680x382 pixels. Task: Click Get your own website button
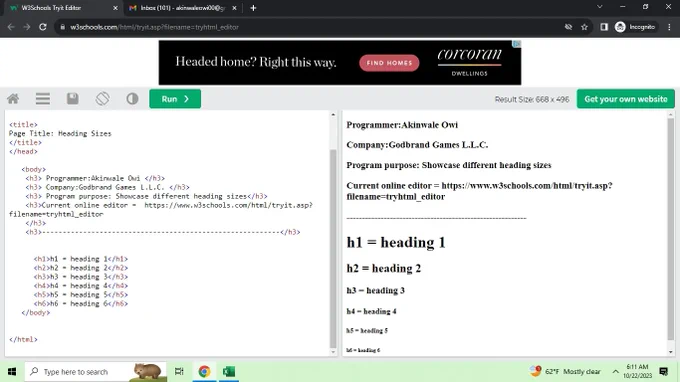tap(625, 99)
